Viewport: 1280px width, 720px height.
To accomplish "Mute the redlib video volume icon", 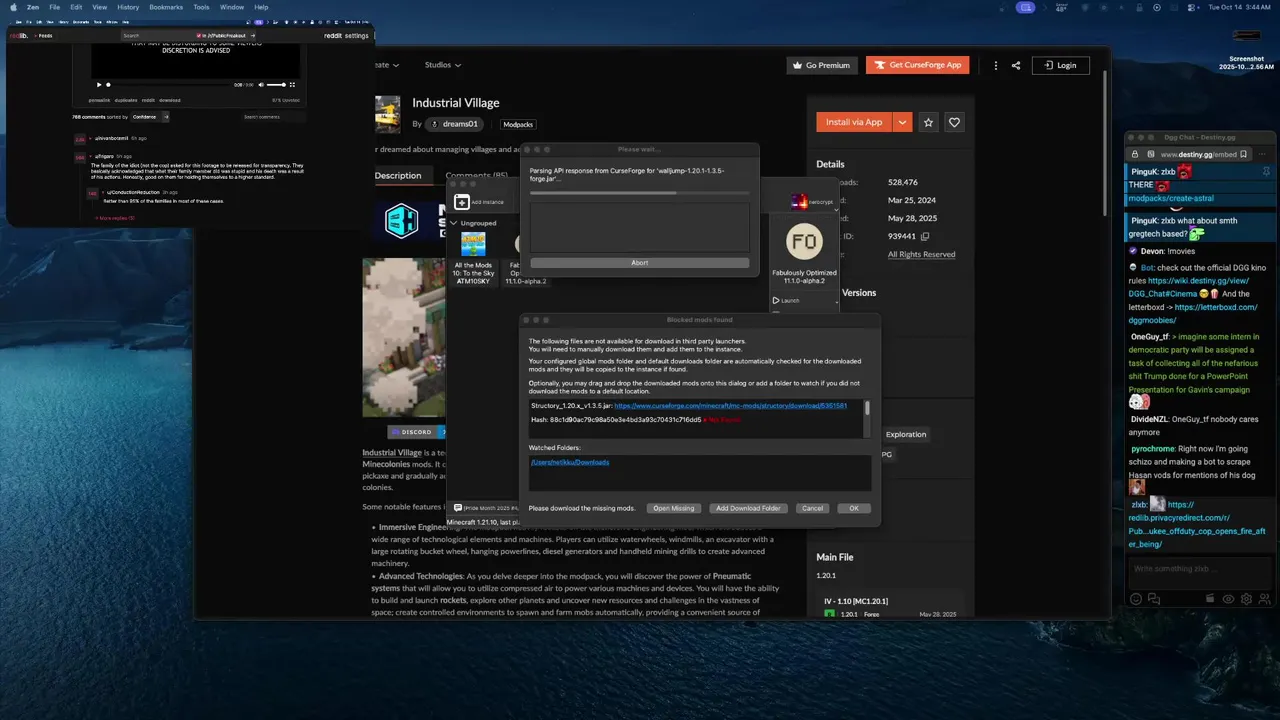I will (x=261, y=85).
